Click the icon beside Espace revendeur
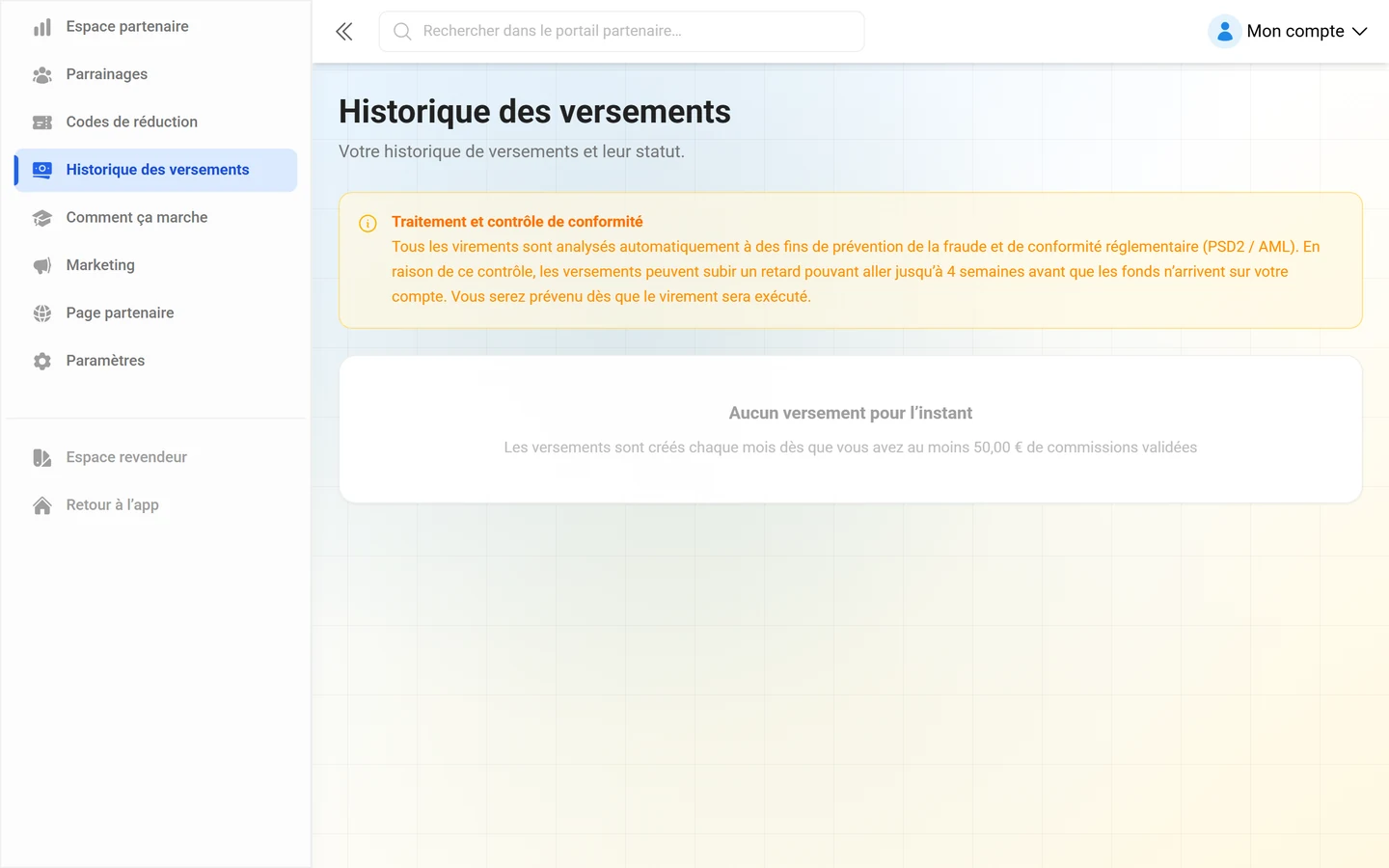The image size is (1389, 868). 42,457
